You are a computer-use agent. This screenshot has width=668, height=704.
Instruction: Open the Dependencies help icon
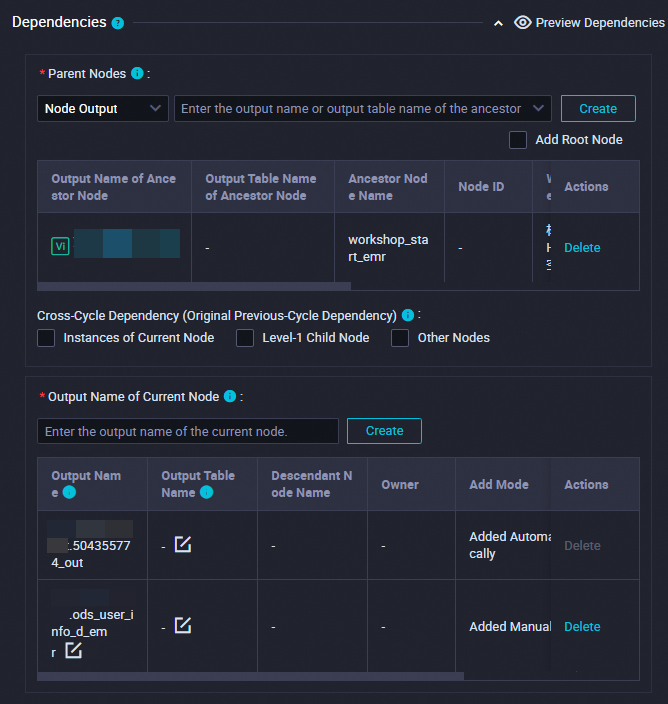click(118, 23)
